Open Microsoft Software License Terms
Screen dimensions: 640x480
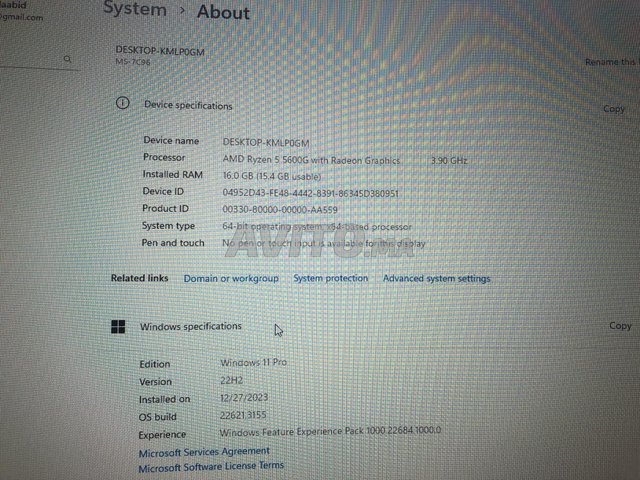coord(210,466)
